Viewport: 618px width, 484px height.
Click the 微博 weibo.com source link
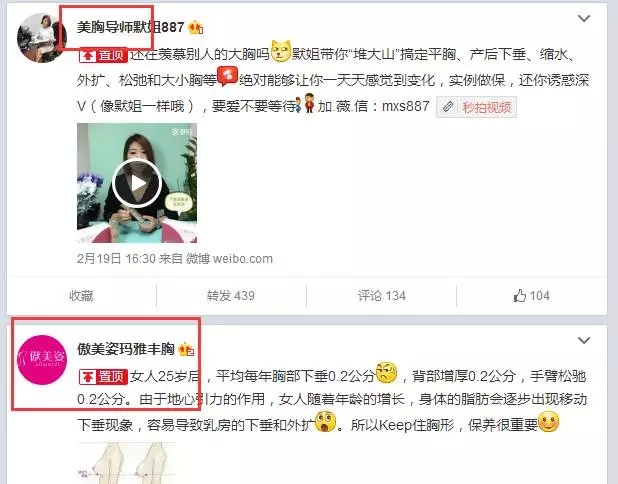[229, 259]
